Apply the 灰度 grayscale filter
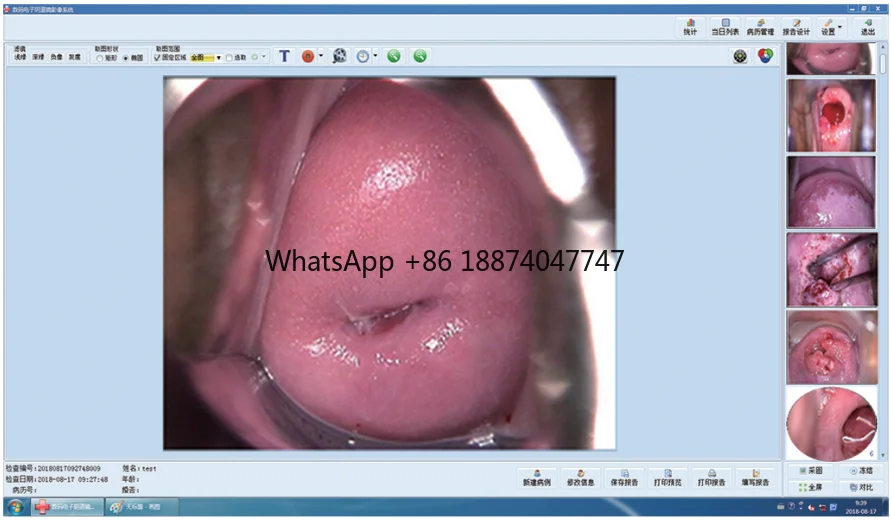 [x=74, y=57]
